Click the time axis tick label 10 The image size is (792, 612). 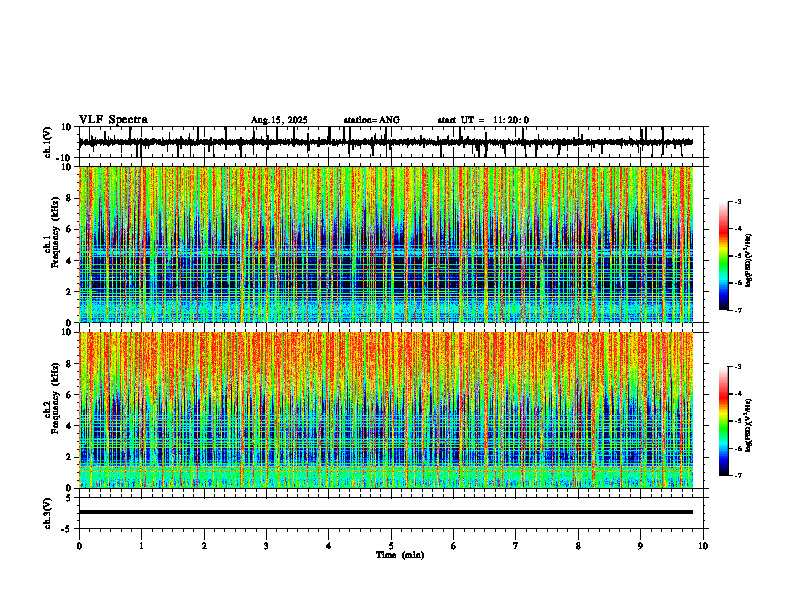703,546
